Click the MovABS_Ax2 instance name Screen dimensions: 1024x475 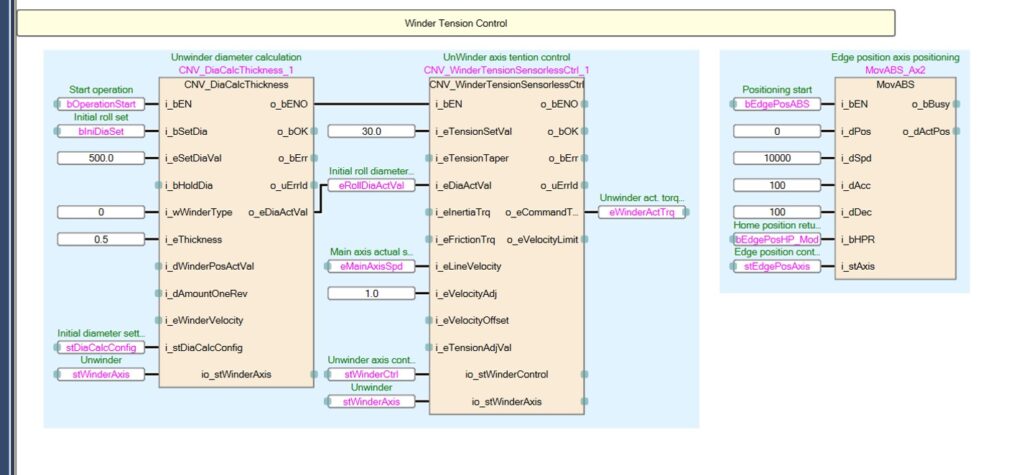[895, 70]
